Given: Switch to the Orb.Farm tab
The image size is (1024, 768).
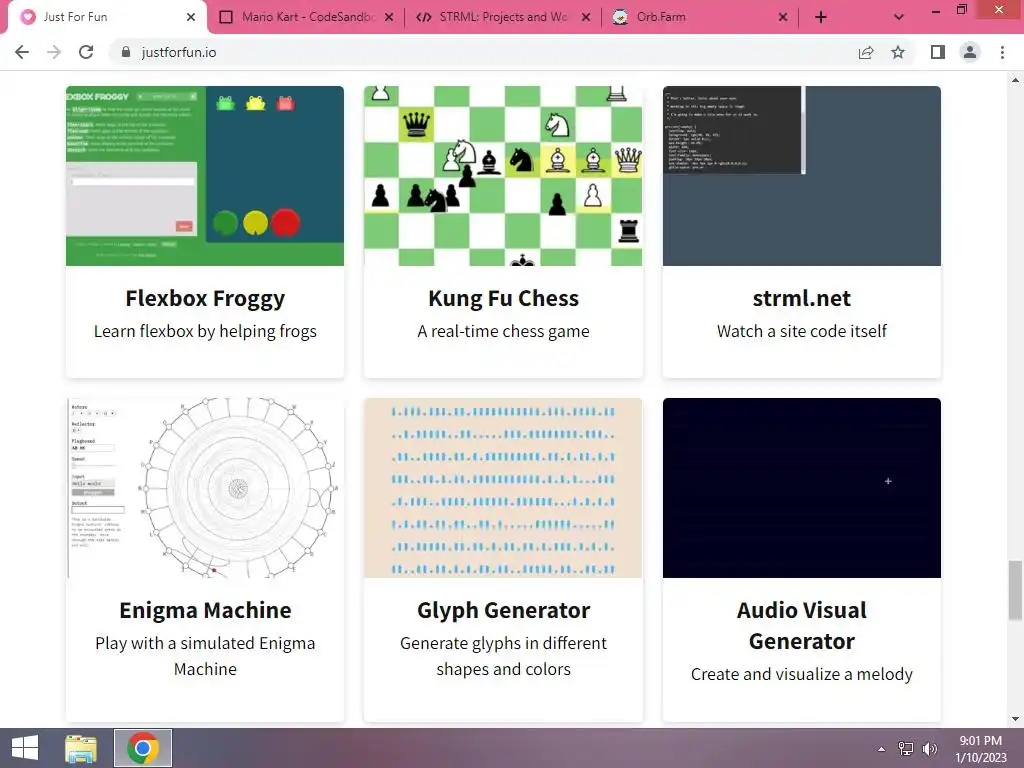Looking at the screenshot, I should point(699,17).
